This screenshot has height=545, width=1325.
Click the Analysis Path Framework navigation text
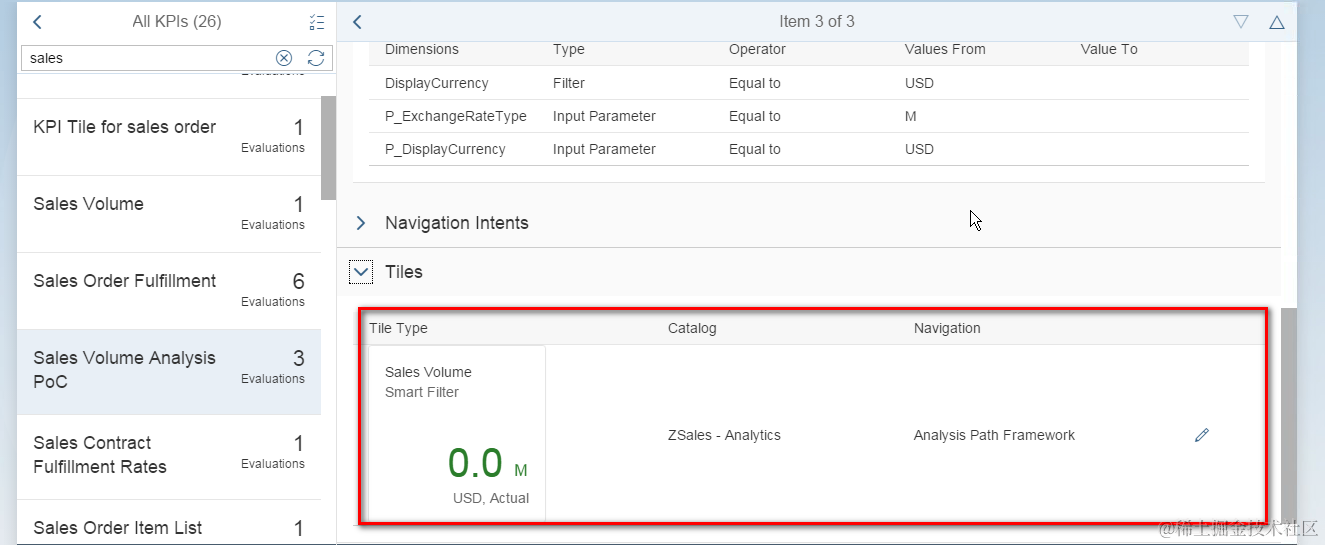(x=994, y=435)
